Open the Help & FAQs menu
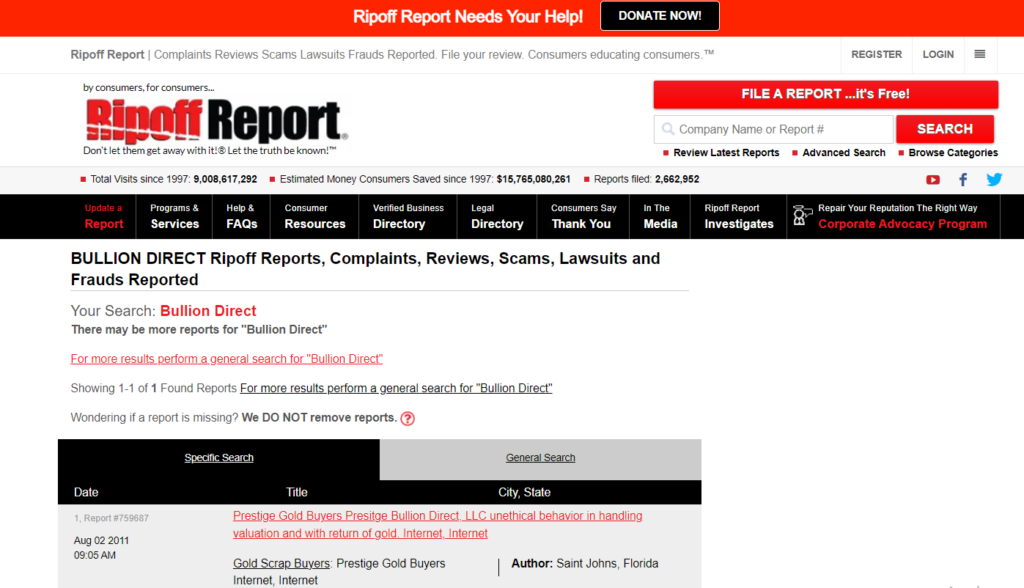Viewport: 1024px width, 588px height. pos(242,216)
